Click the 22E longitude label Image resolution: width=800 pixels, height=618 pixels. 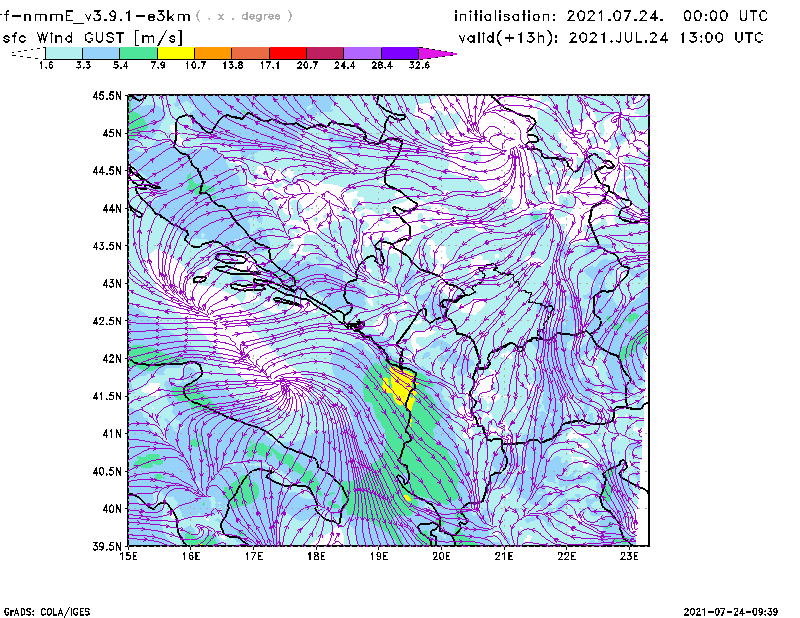(566, 556)
